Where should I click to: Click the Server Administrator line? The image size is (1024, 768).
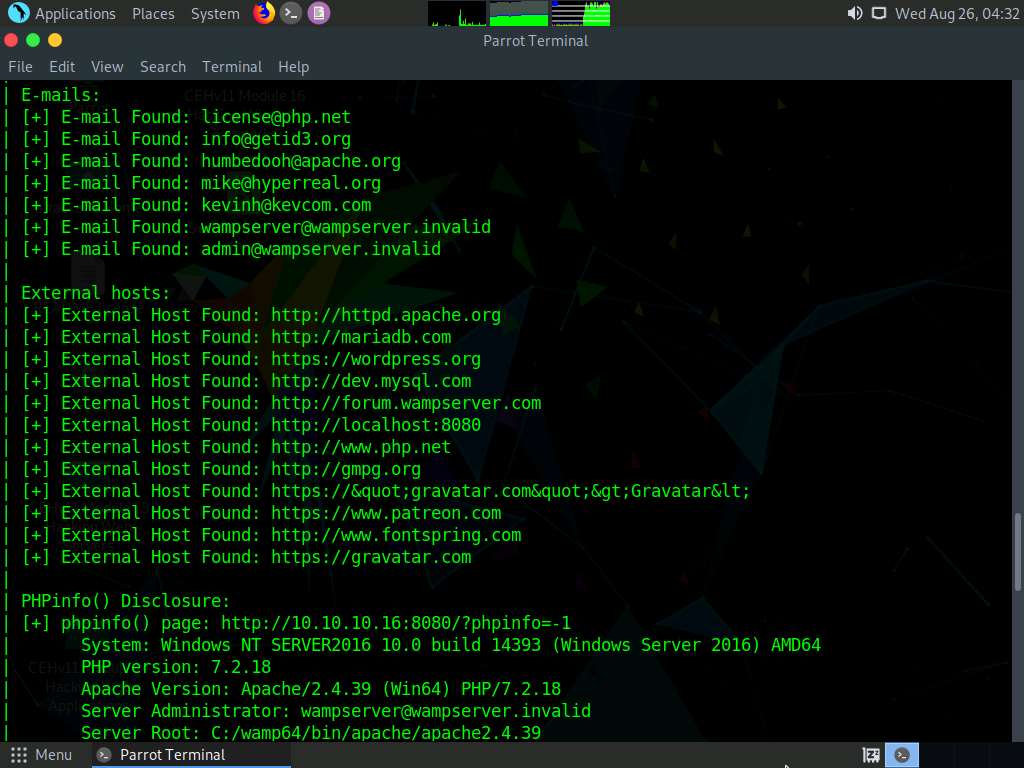tap(336, 711)
